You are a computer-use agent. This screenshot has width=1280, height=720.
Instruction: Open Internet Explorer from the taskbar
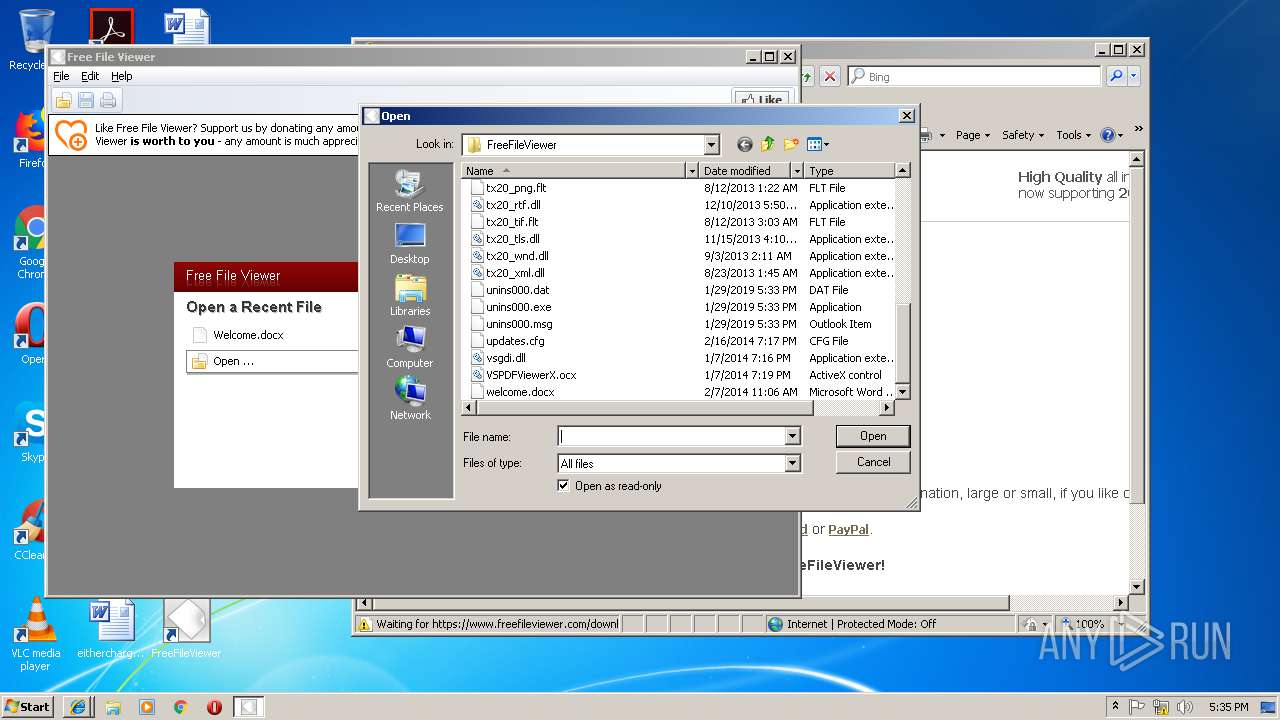(x=79, y=707)
